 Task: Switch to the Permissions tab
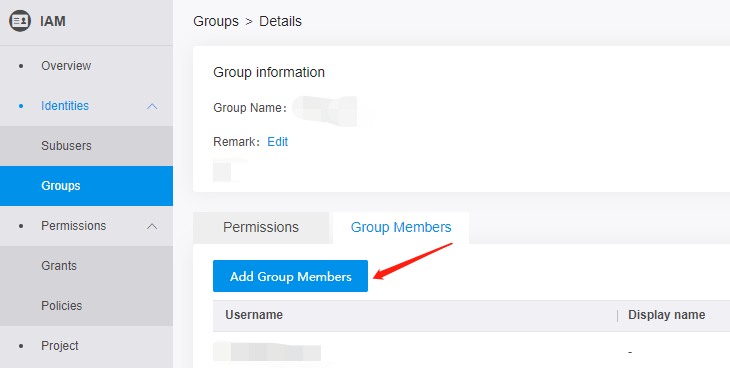click(x=261, y=227)
